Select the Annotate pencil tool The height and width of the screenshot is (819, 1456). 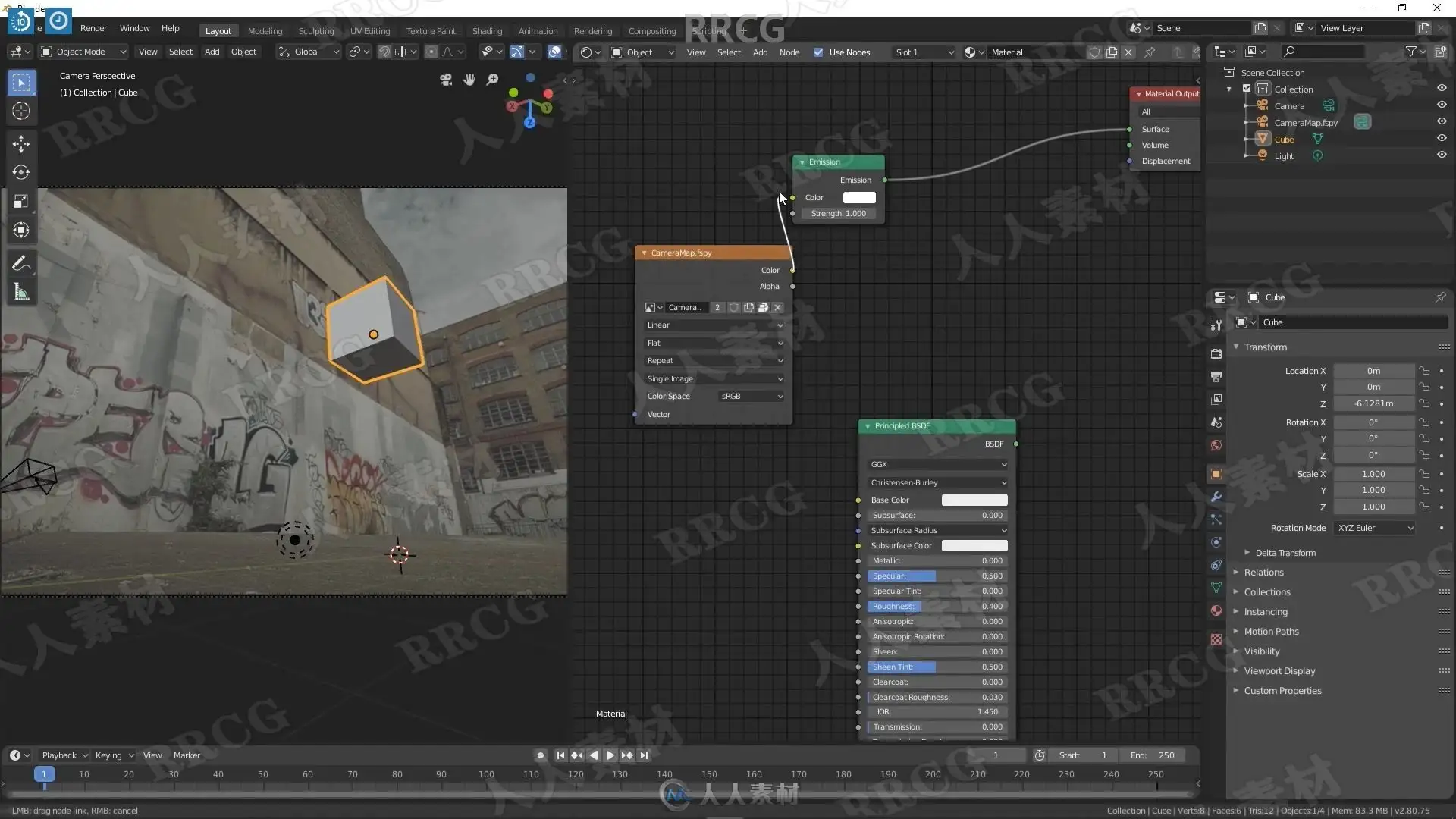click(x=21, y=263)
